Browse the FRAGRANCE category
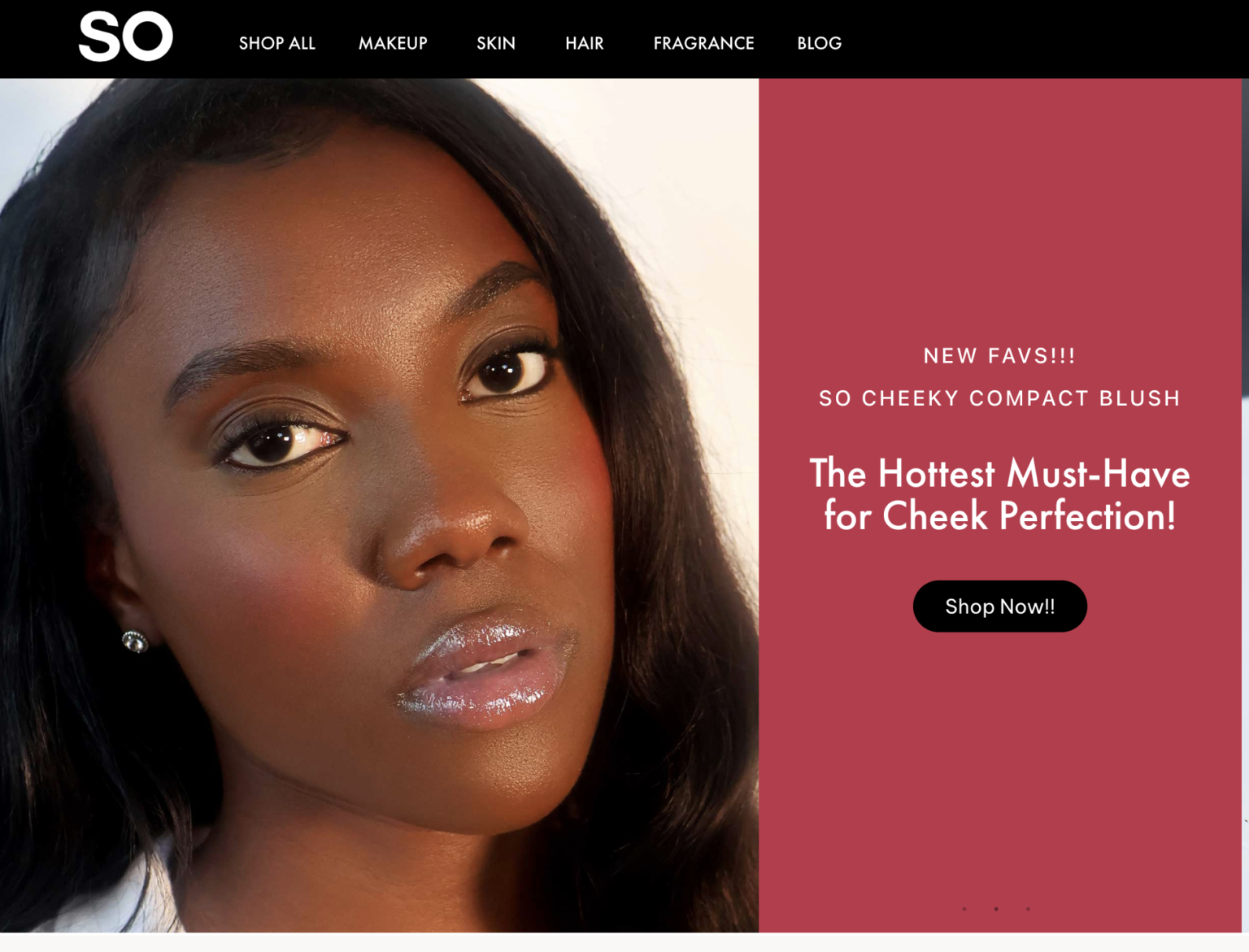The height and width of the screenshot is (952, 1249). pyautogui.click(x=703, y=43)
